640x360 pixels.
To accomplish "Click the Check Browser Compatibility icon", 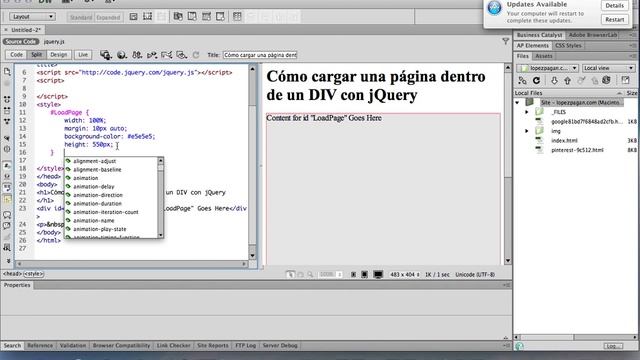I will 167,55.
